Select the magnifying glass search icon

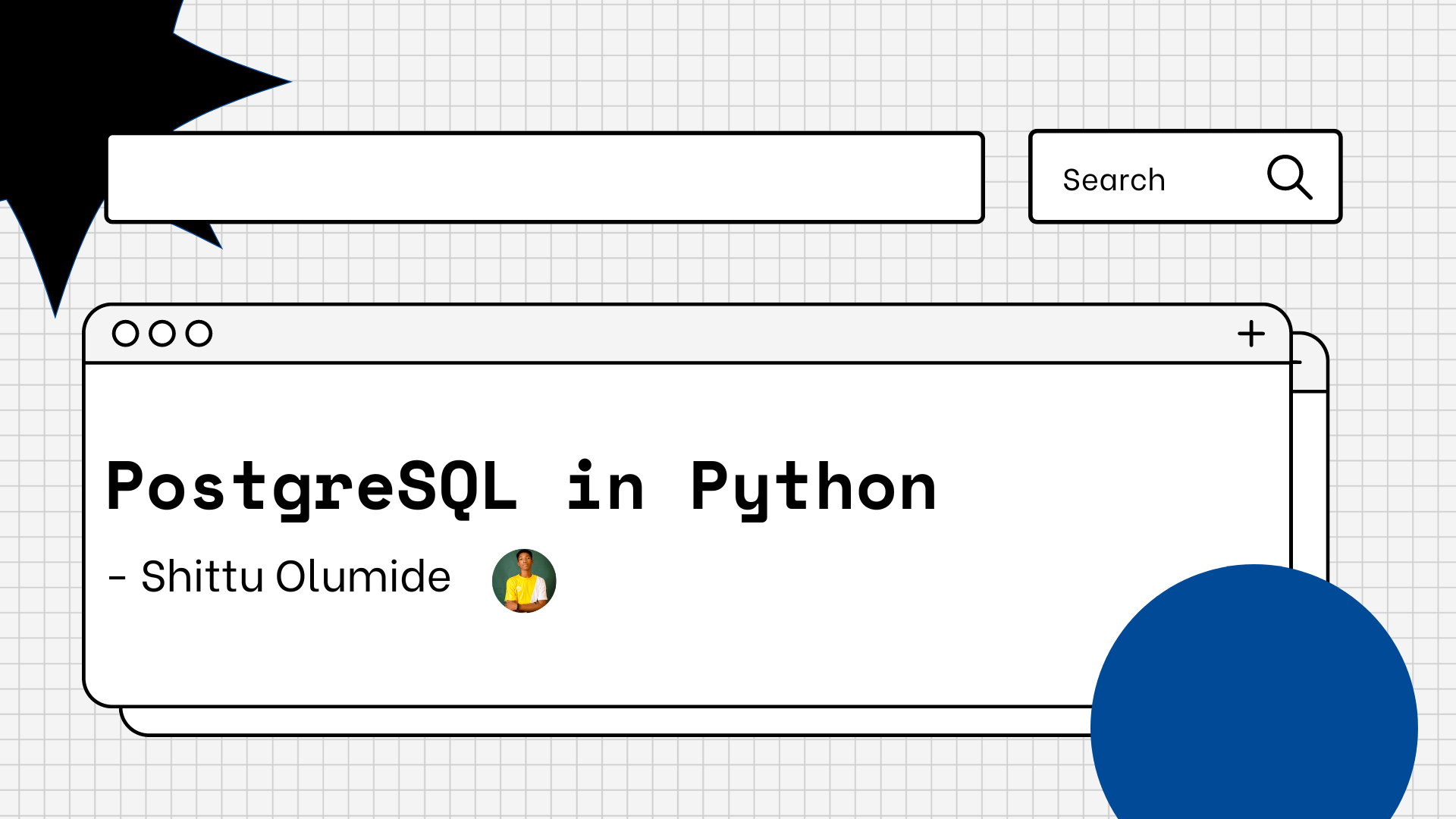1291,179
